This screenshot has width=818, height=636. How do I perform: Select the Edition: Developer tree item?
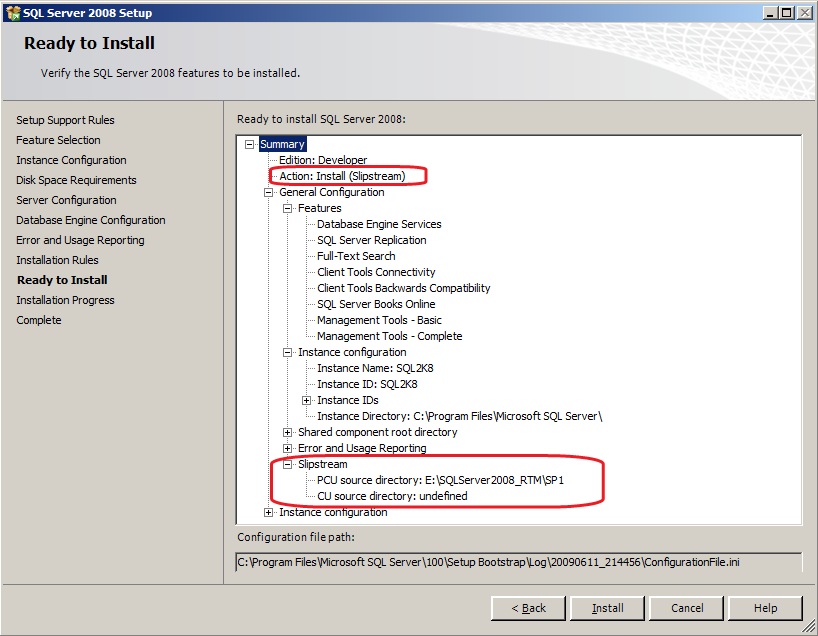(x=323, y=160)
